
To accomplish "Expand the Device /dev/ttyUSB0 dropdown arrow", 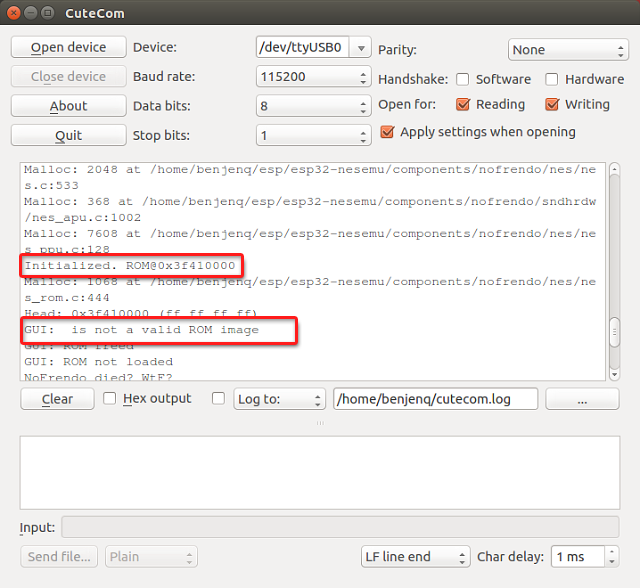I will tap(361, 48).
